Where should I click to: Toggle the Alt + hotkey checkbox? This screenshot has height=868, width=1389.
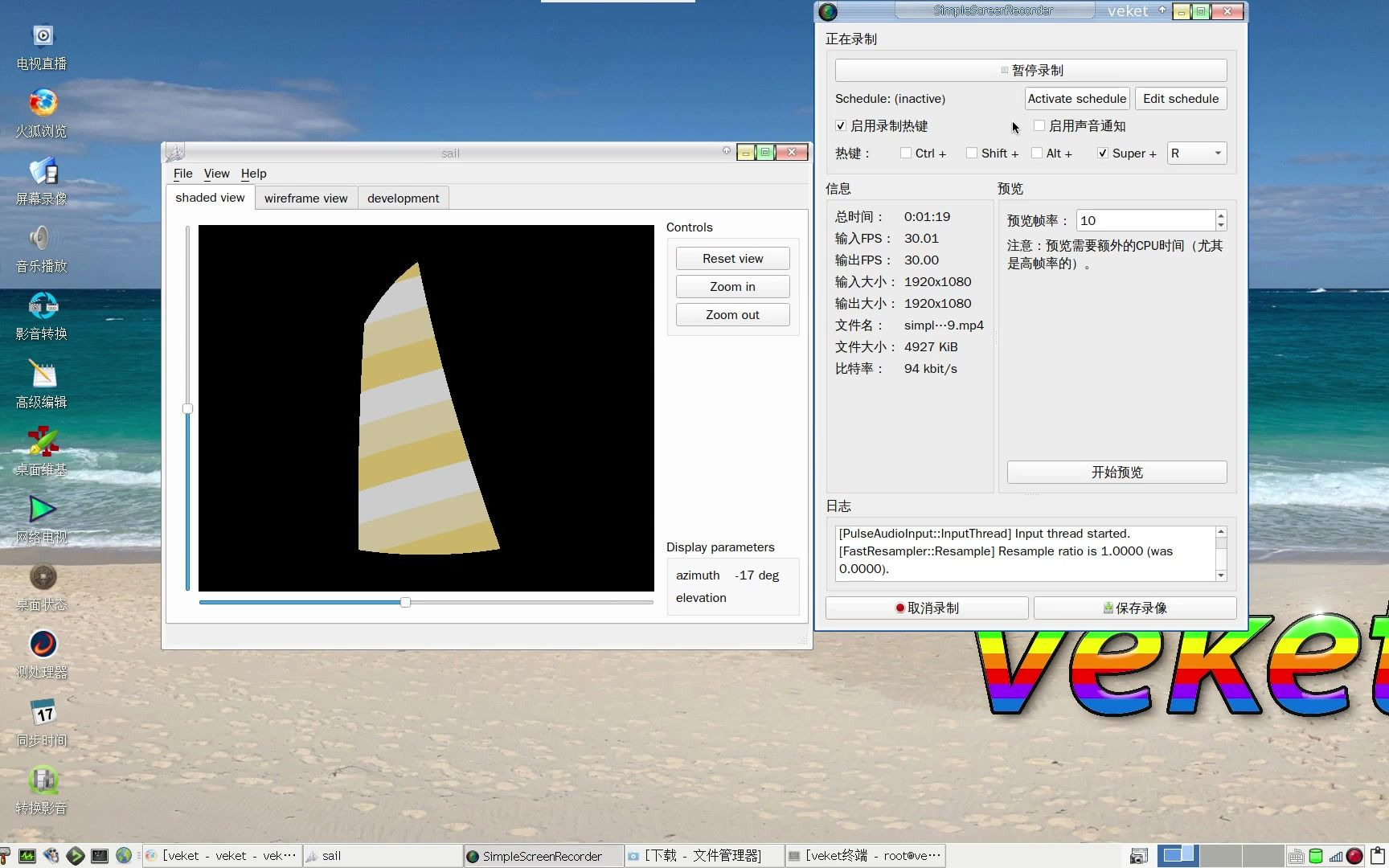pyautogui.click(x=1037, y=154)
